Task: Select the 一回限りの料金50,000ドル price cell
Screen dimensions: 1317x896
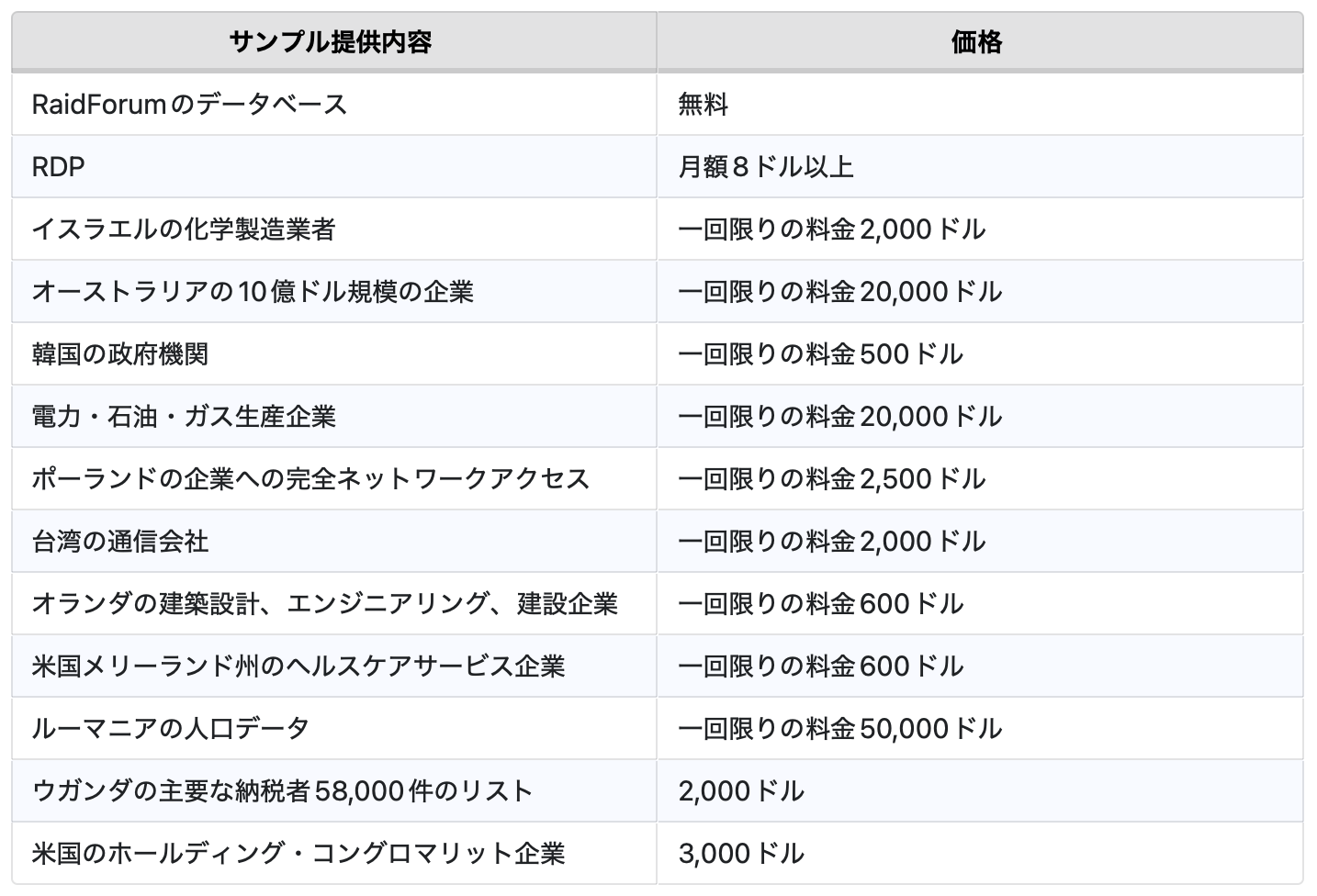Action: (x=839, y=729)
